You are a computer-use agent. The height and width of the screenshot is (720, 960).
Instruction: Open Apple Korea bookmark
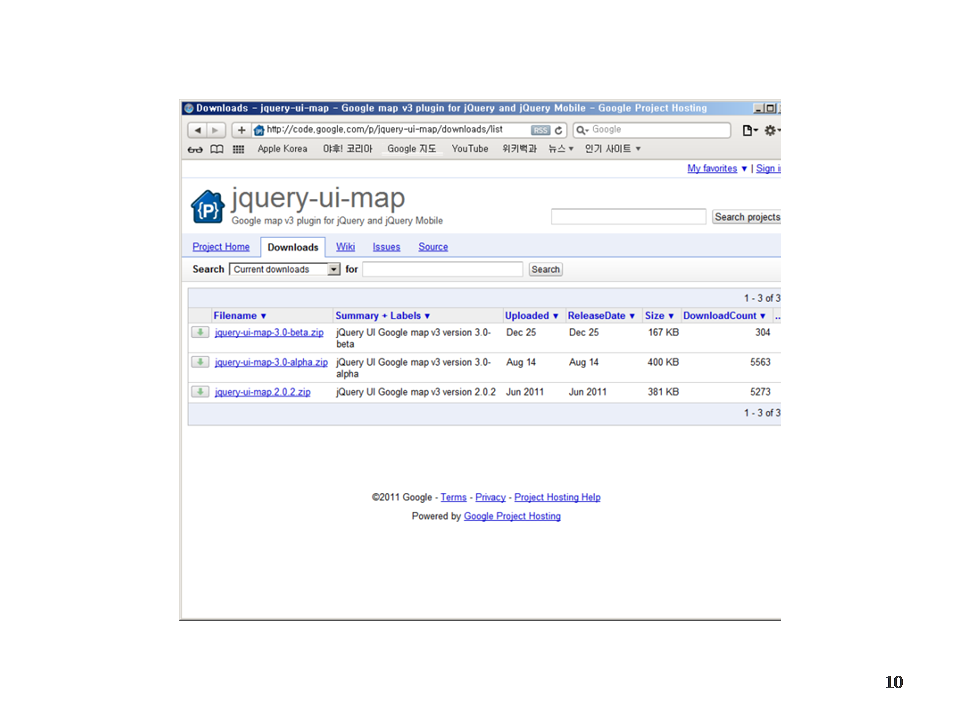[x=282, y=149]
